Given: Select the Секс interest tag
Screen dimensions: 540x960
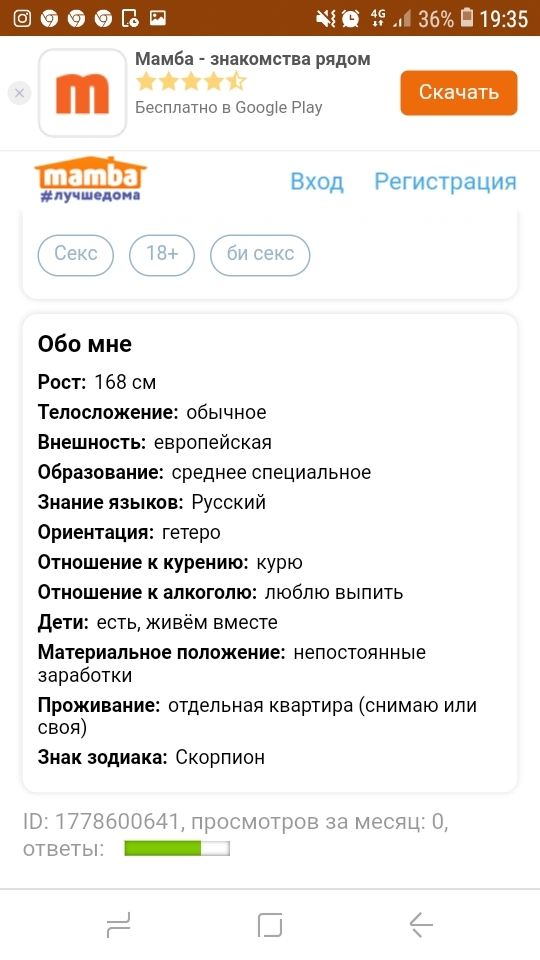Looking at the screenshot, I should click(76, 255).
